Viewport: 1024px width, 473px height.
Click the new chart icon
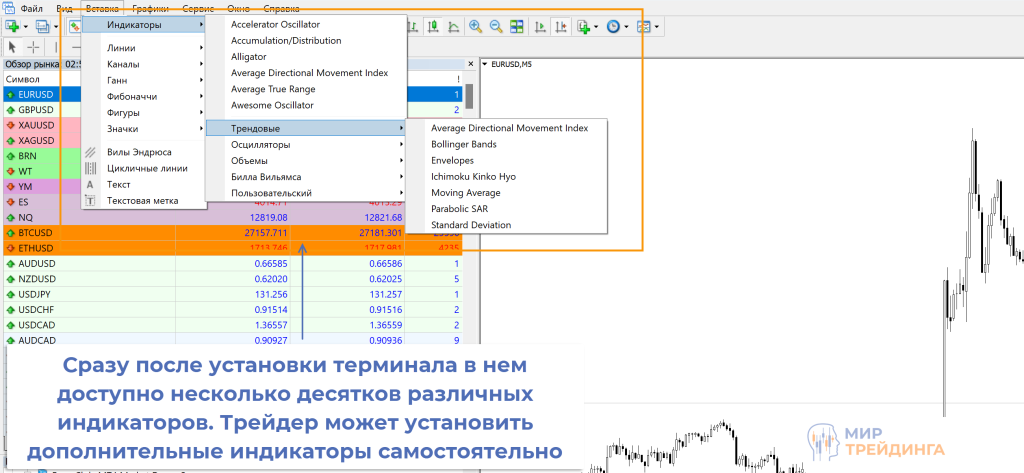[x=12, y=26]
